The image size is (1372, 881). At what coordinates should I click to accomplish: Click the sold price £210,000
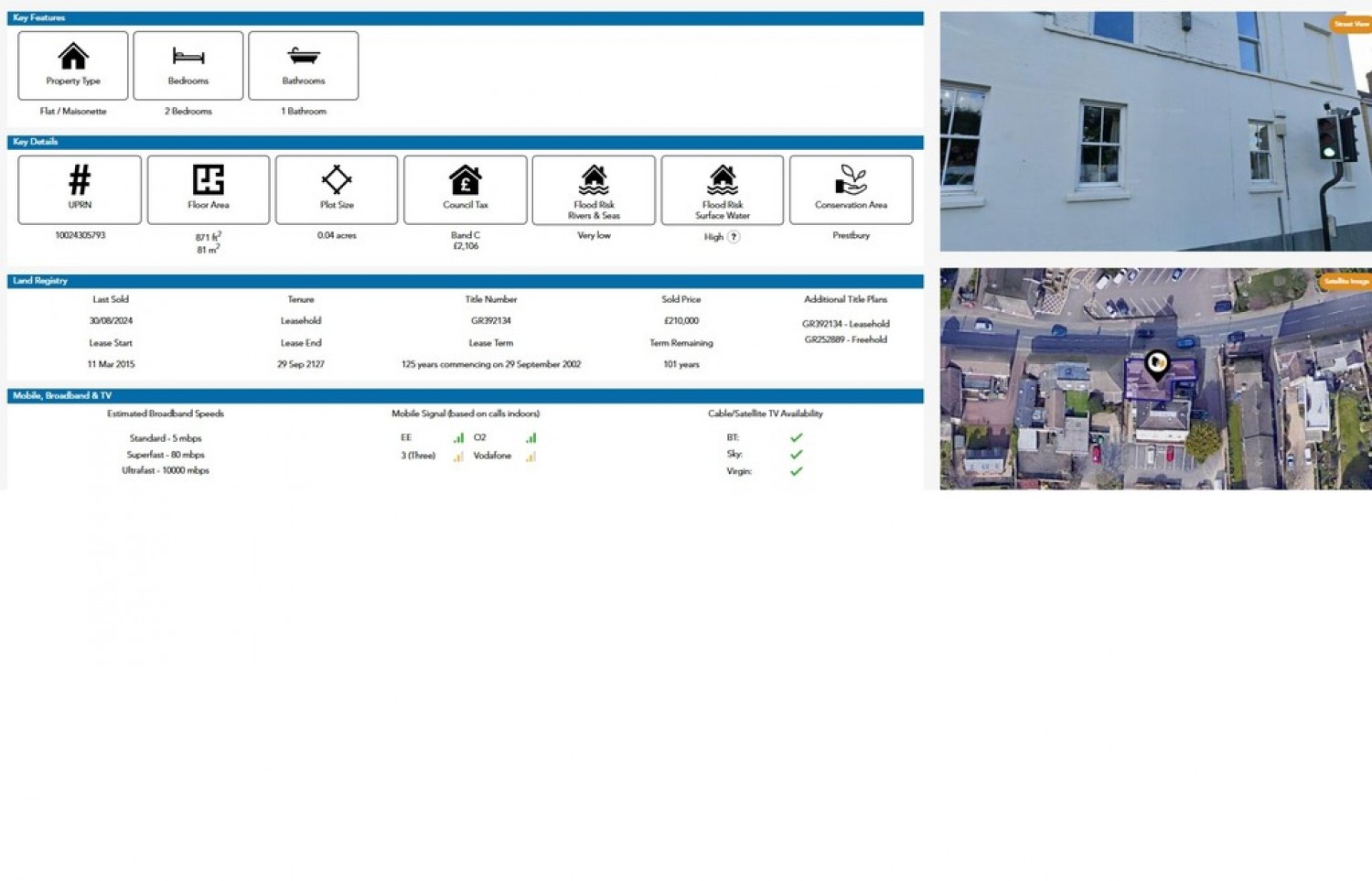pyautogui.click(x=681, y=321)
